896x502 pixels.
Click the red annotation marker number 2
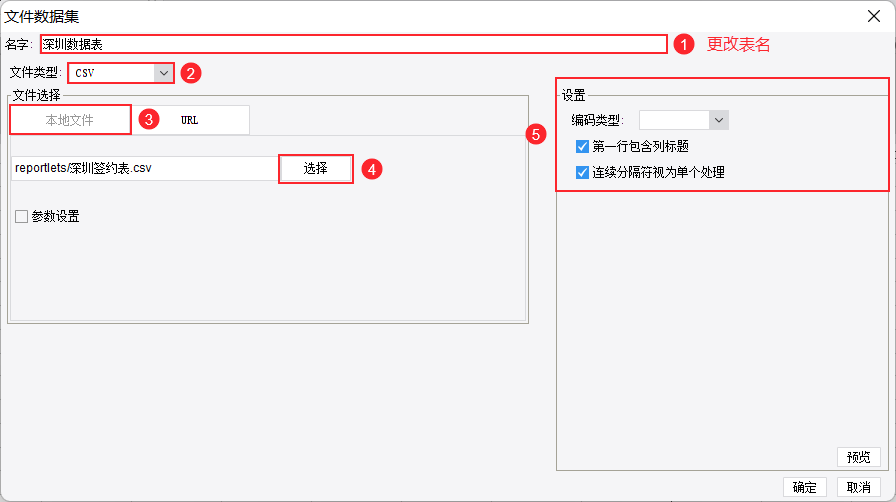(190, 73)
